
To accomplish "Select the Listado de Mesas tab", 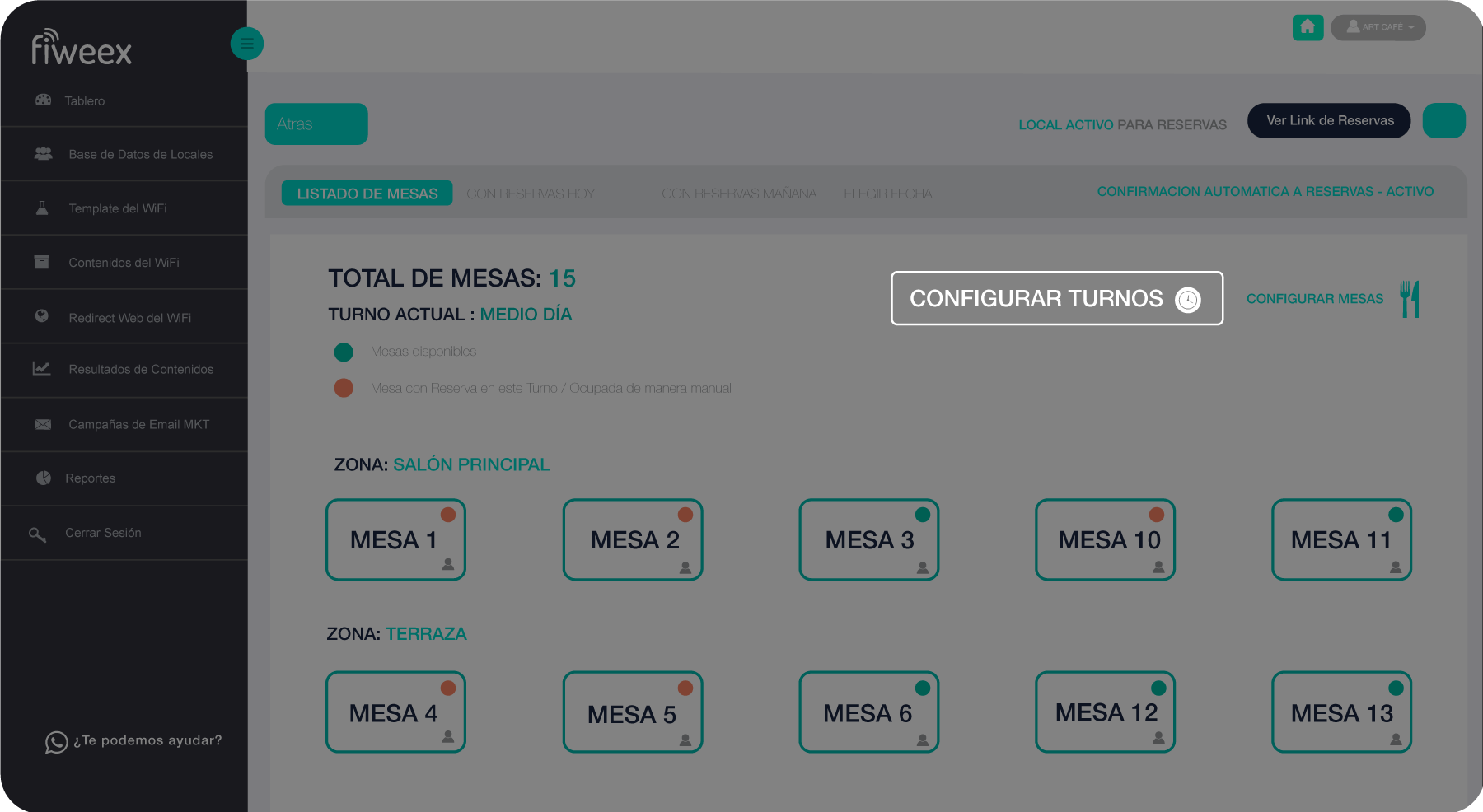I will pos(367,194).
